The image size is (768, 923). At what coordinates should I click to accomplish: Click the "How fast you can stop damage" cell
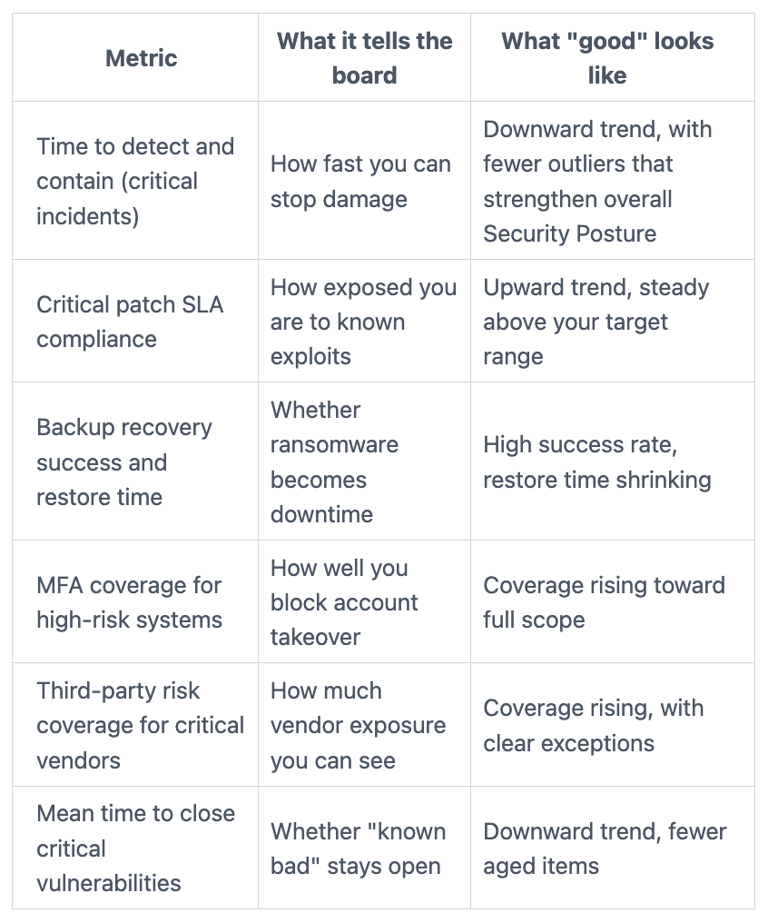pos(364,181)
